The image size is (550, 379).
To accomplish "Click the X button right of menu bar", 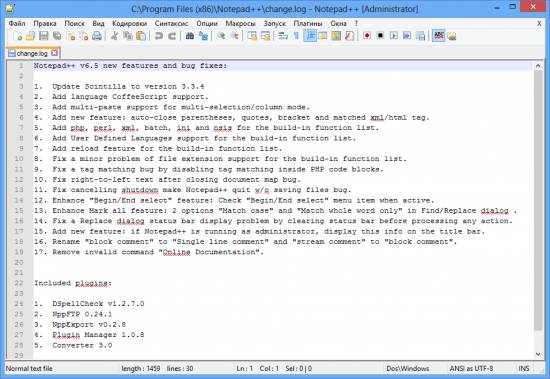I will [x=539, y=24].
